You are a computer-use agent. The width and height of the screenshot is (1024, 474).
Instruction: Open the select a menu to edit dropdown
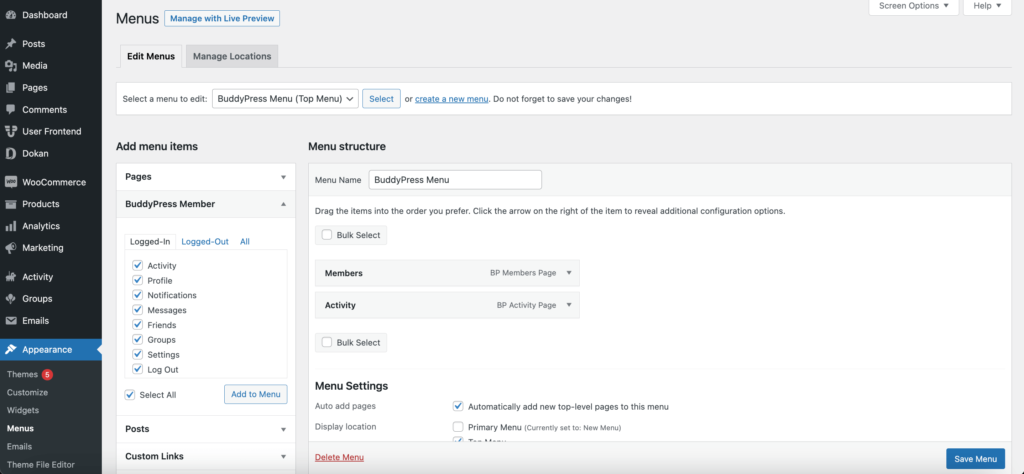[x=285, y=99]
